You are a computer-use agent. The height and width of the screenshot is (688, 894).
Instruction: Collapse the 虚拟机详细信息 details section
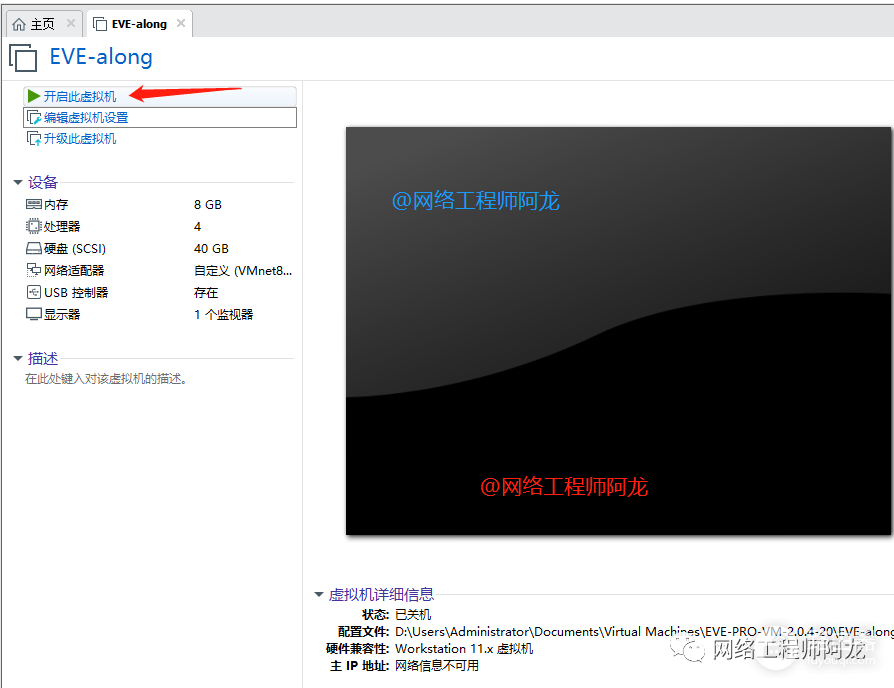(319, 595)
